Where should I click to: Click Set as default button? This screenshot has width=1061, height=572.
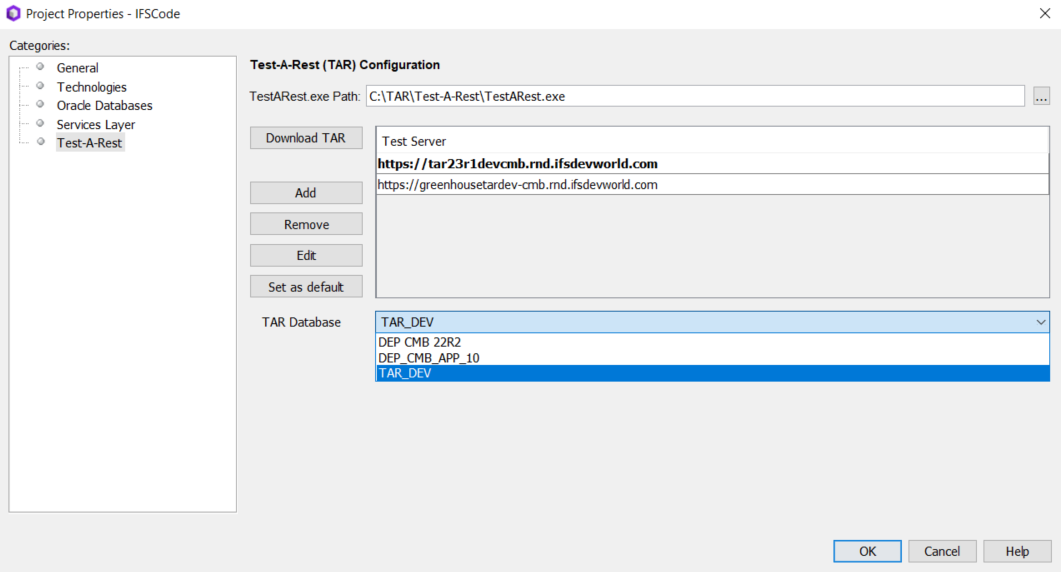tap(305, 287)
